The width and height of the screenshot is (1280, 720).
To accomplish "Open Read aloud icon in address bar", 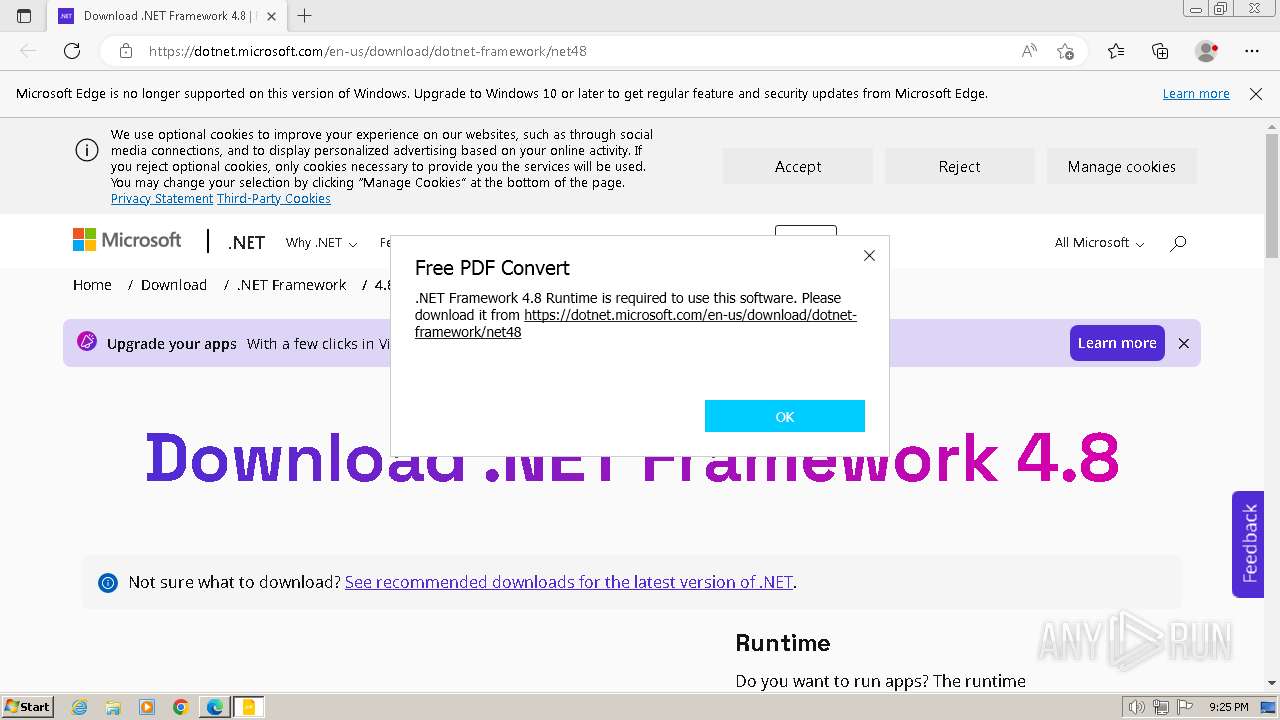I will point(1029,51).
